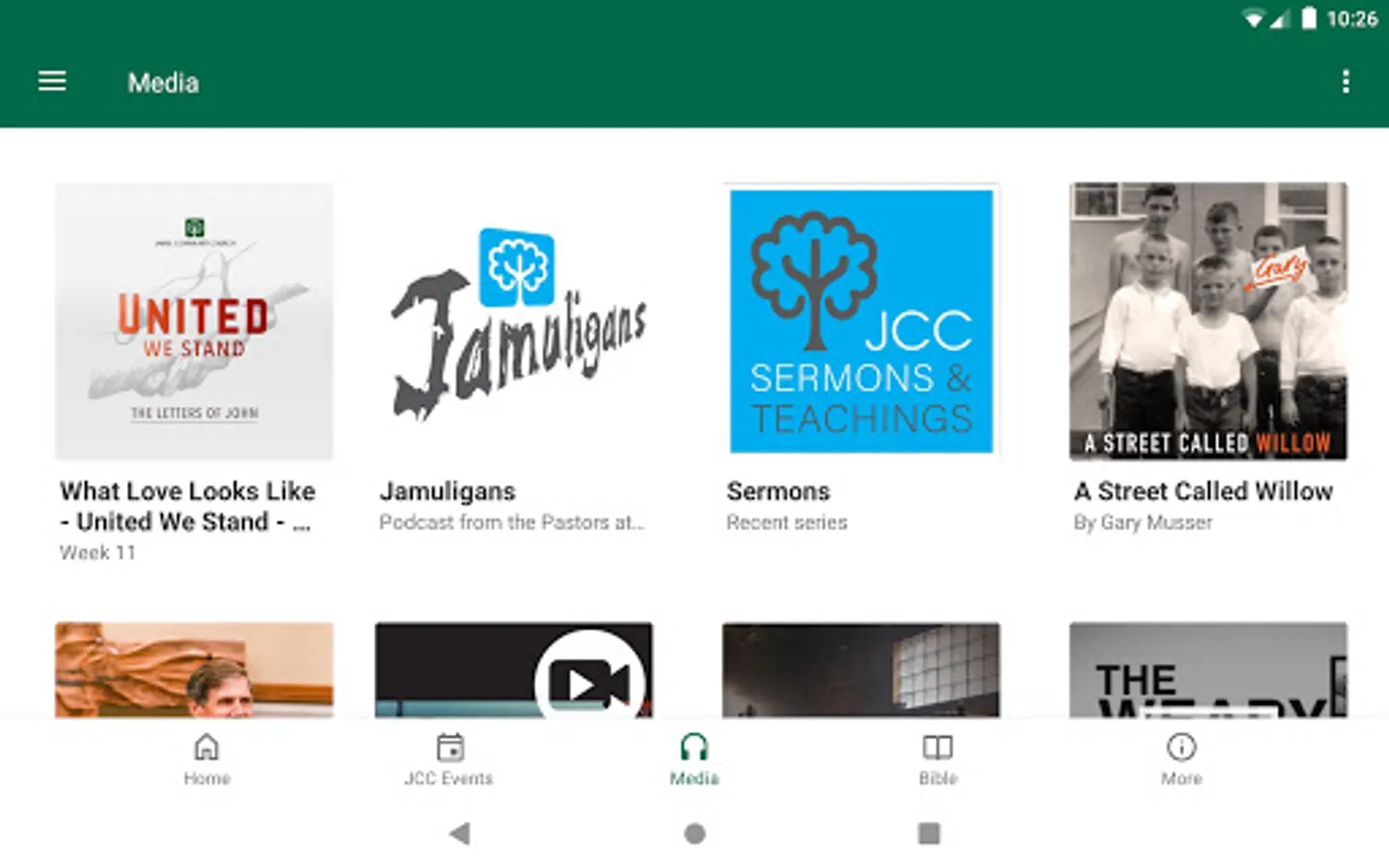The width and height of the screenshot is (1389, 868).
Task: Tap the Wi-Fi status icon
Action: 1253,18
